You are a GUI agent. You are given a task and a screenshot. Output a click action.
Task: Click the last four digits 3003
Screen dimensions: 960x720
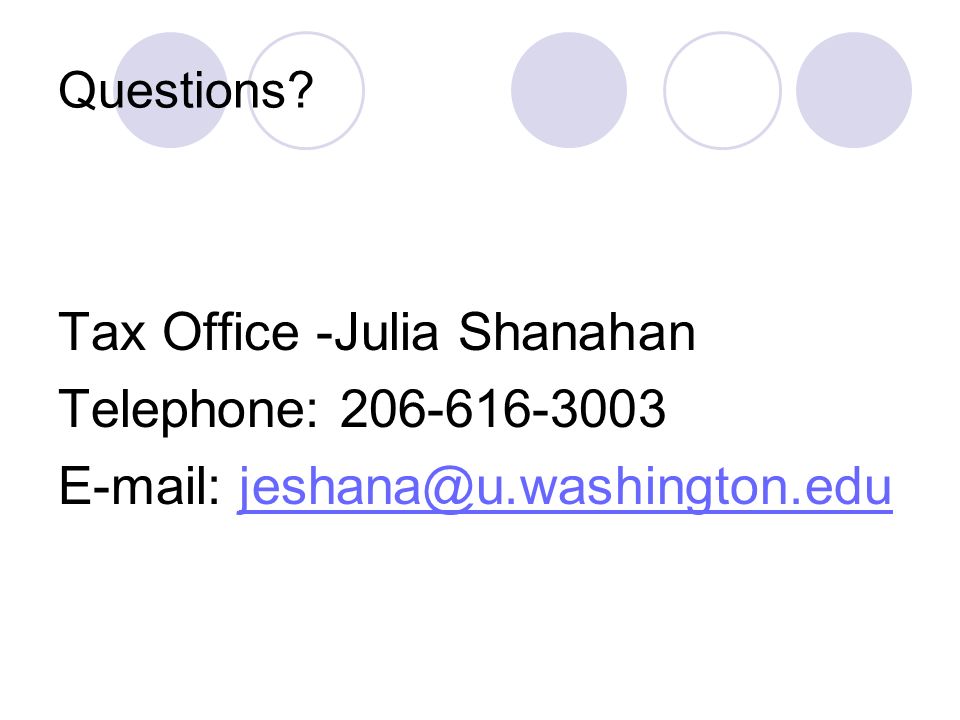pyautogui.click(x=608, y=409)
